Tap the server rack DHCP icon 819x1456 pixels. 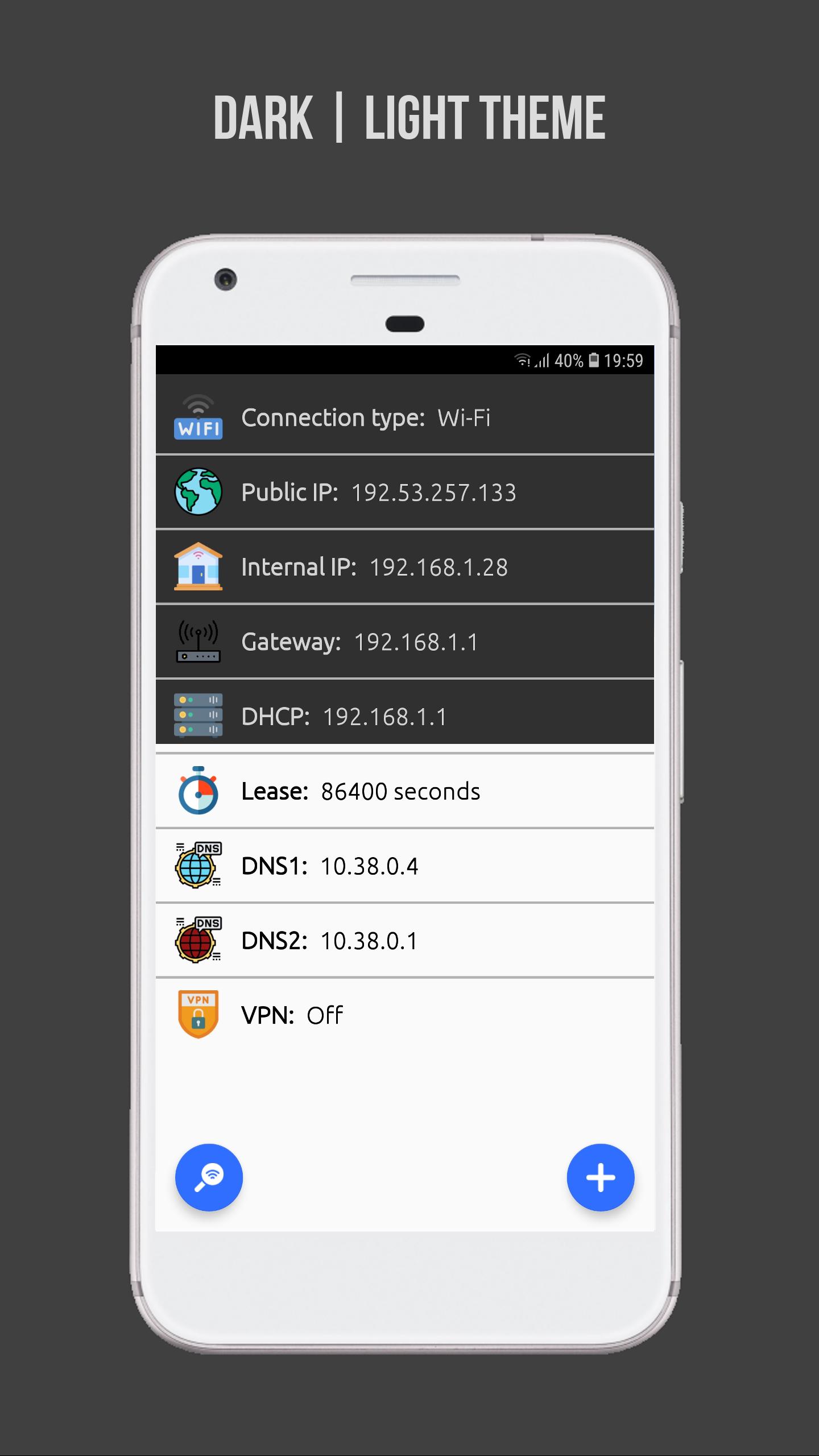[198, 715]
